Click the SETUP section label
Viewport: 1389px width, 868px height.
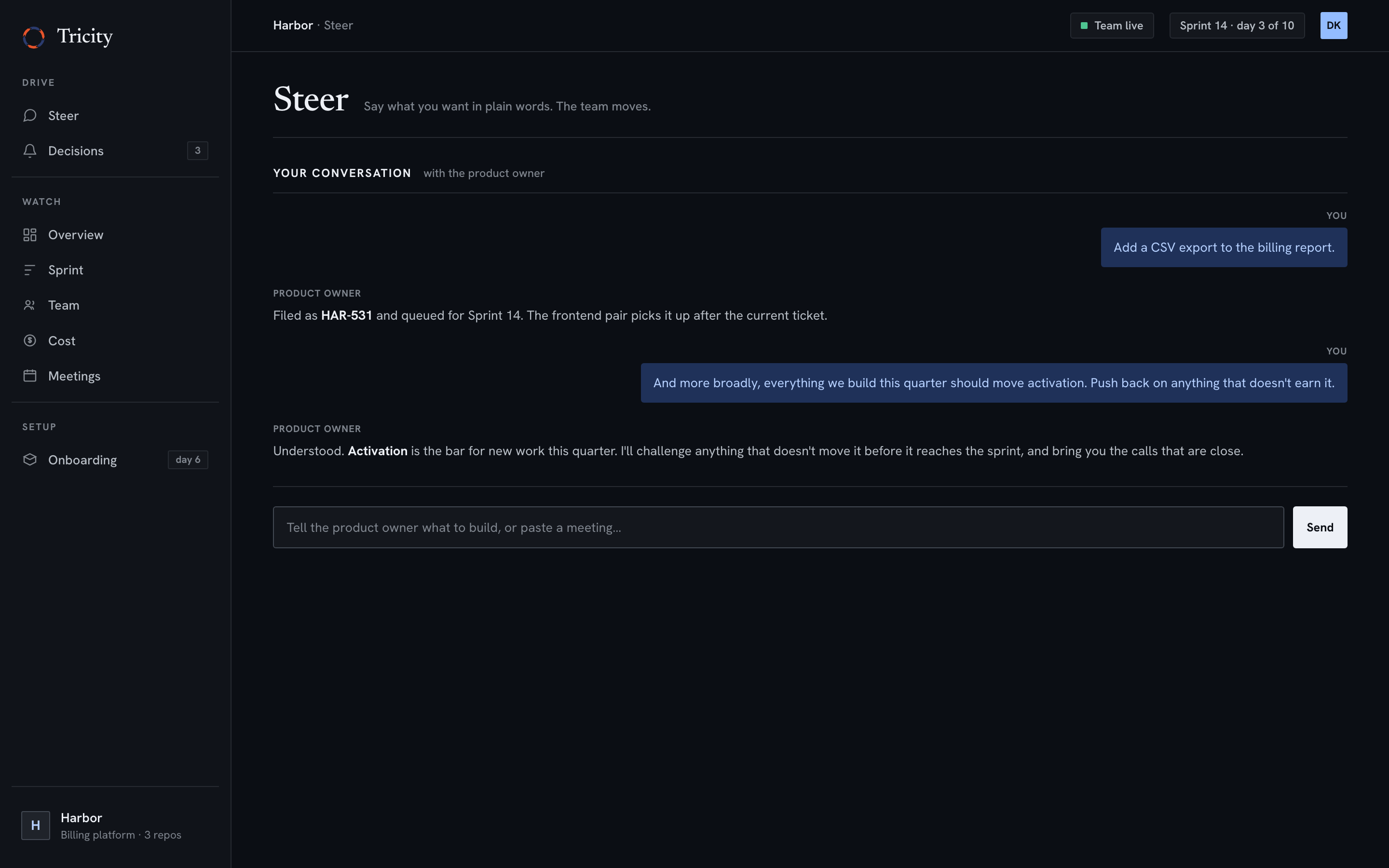[39, 427]
